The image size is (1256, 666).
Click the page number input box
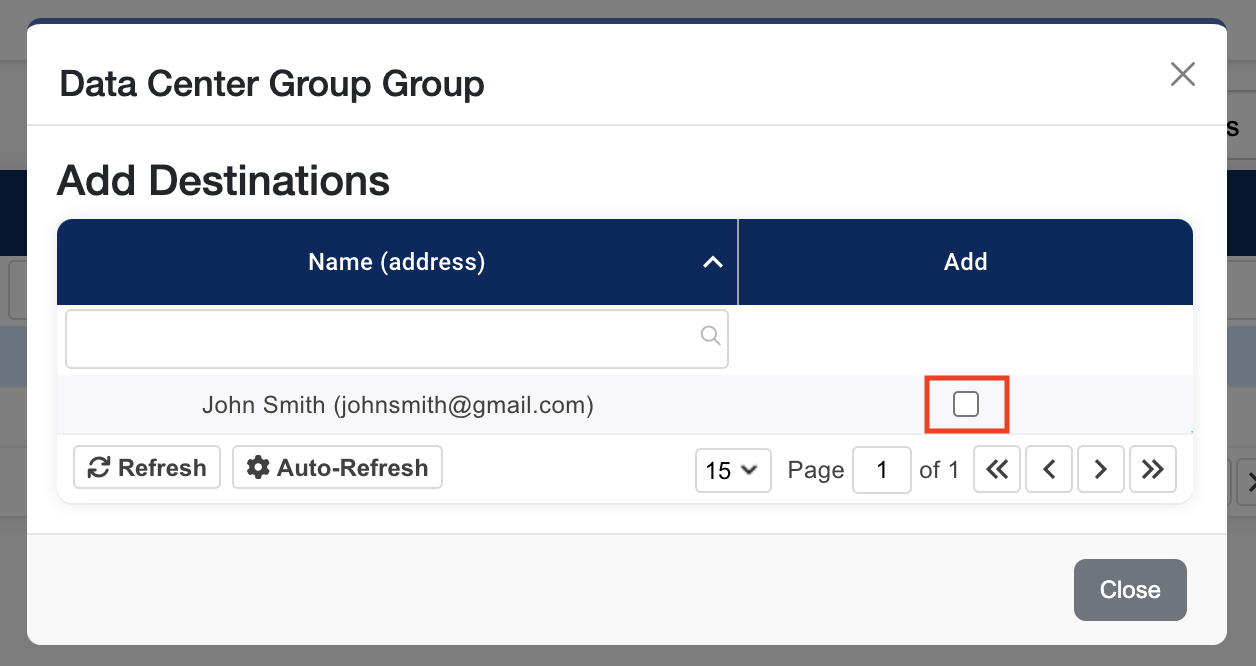[x=881, y=470]
